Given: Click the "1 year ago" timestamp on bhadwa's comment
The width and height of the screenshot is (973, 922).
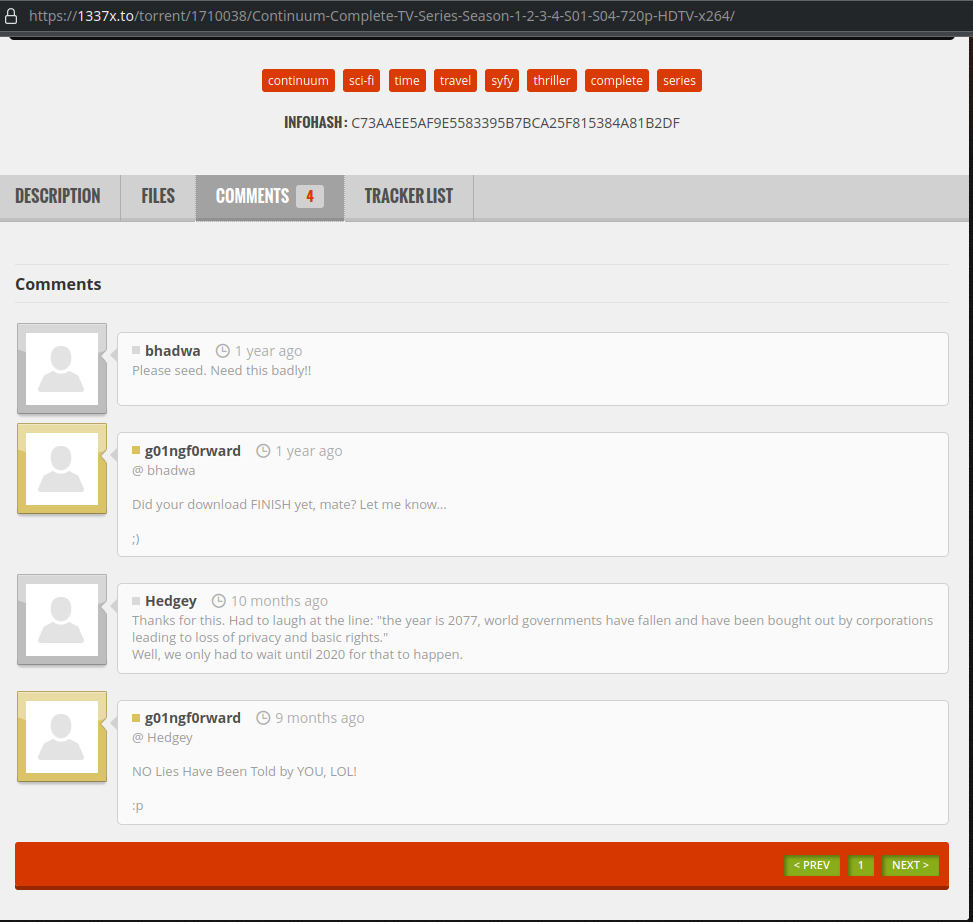Looking at the screenshot, I should pyautogui.click(x=269, y=351).
